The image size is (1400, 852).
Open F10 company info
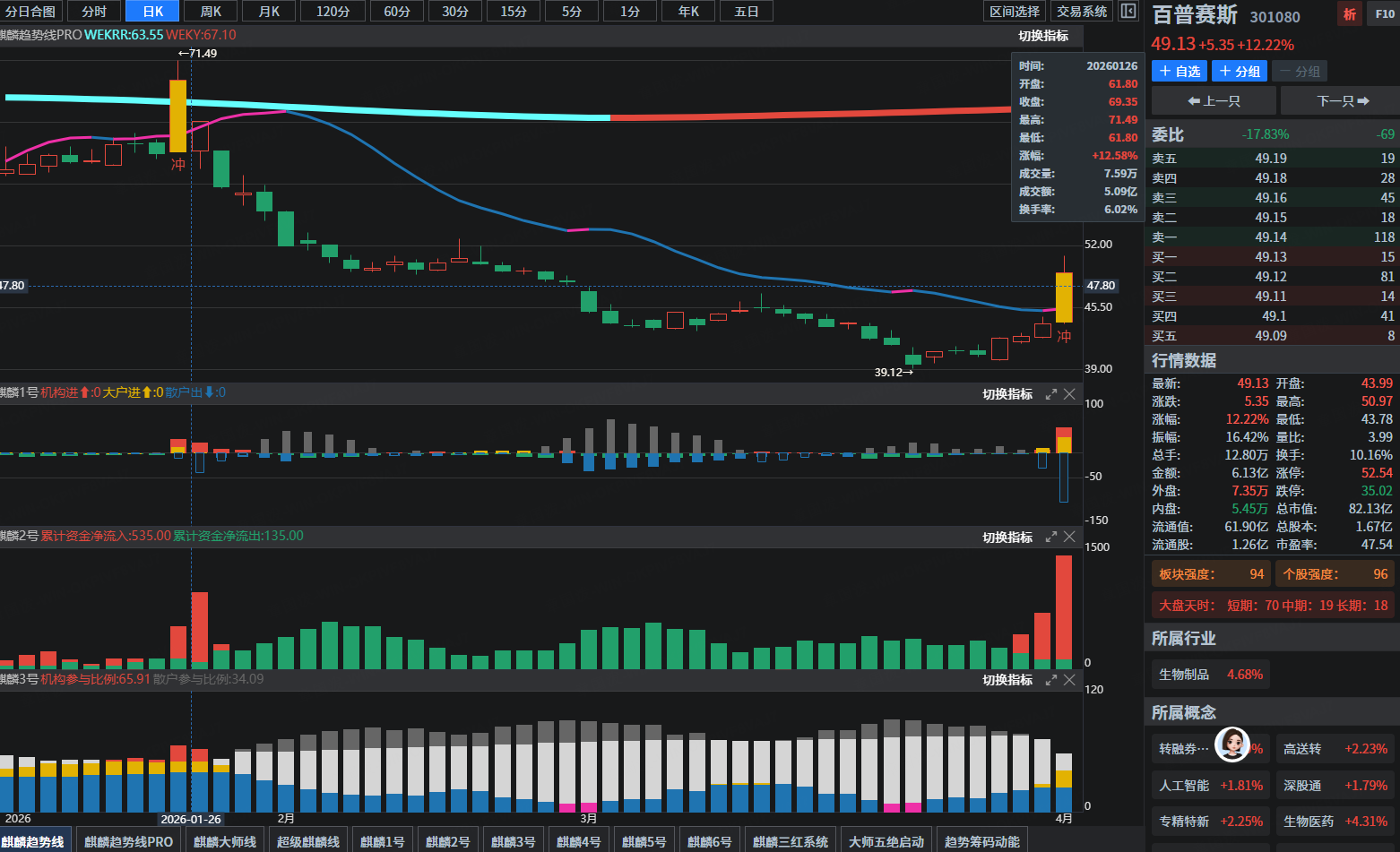1384,14
